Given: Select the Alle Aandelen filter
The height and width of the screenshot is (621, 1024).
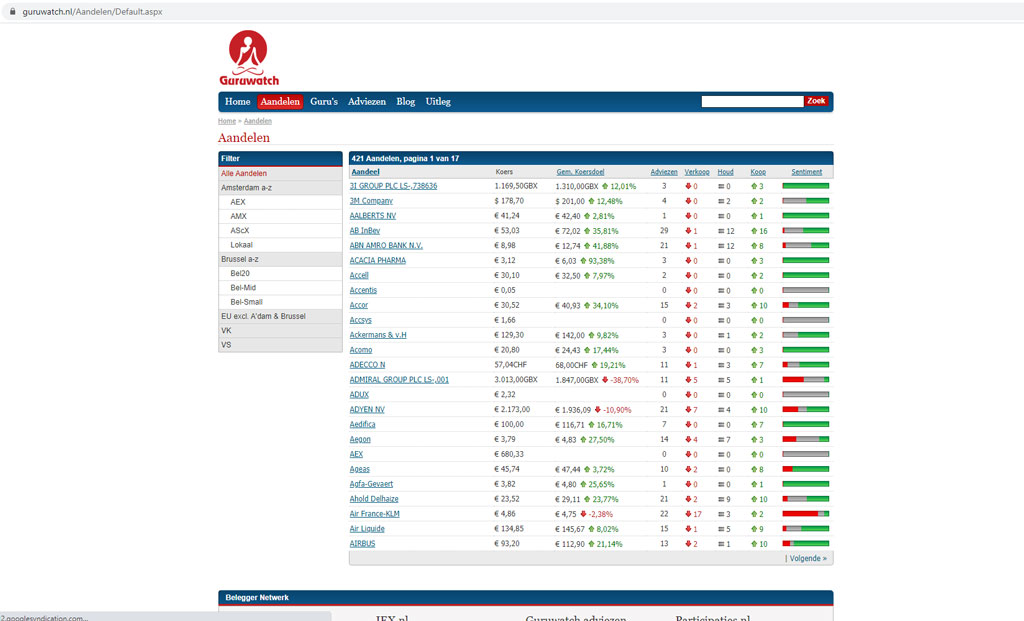Looking at the screenshot, I should pos(280,174).
